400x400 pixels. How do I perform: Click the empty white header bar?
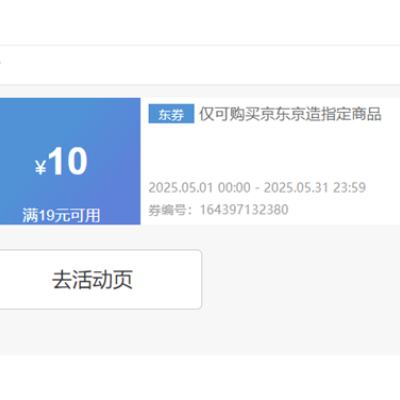tap(200, 65)
